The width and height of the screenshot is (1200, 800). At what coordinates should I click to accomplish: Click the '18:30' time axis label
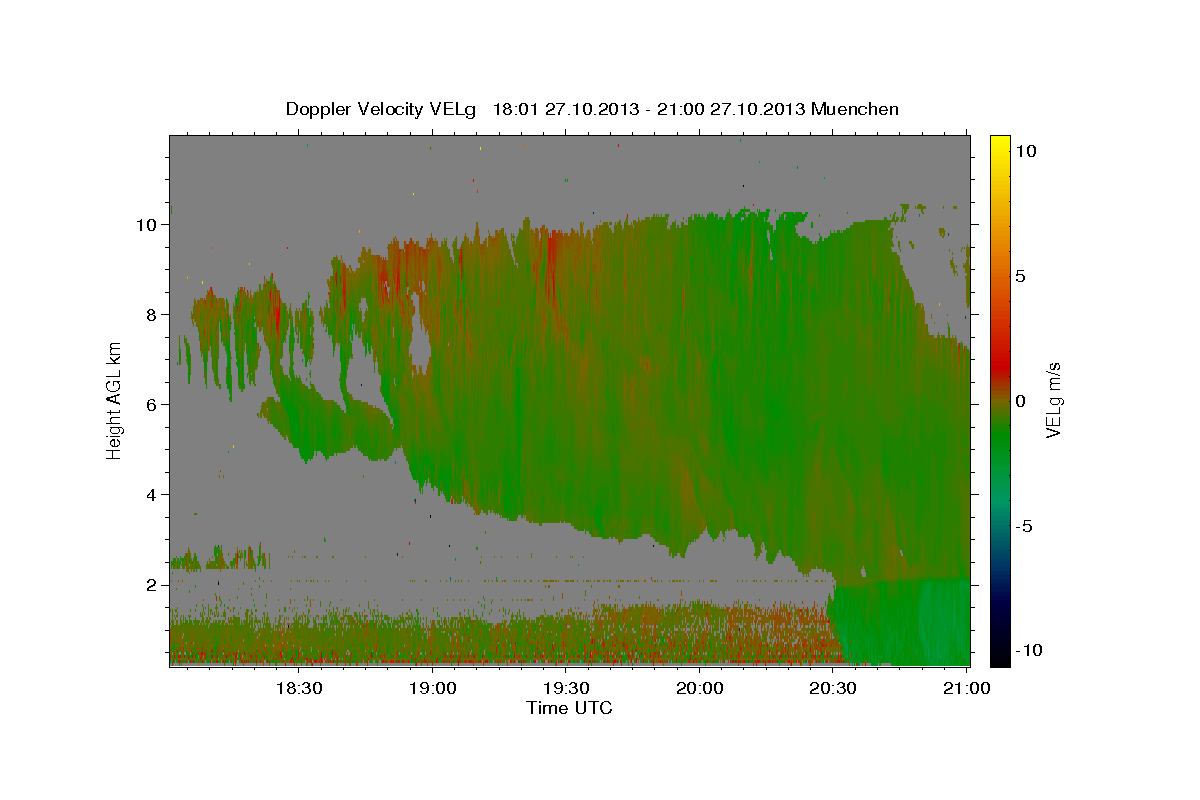pos(299,688)
